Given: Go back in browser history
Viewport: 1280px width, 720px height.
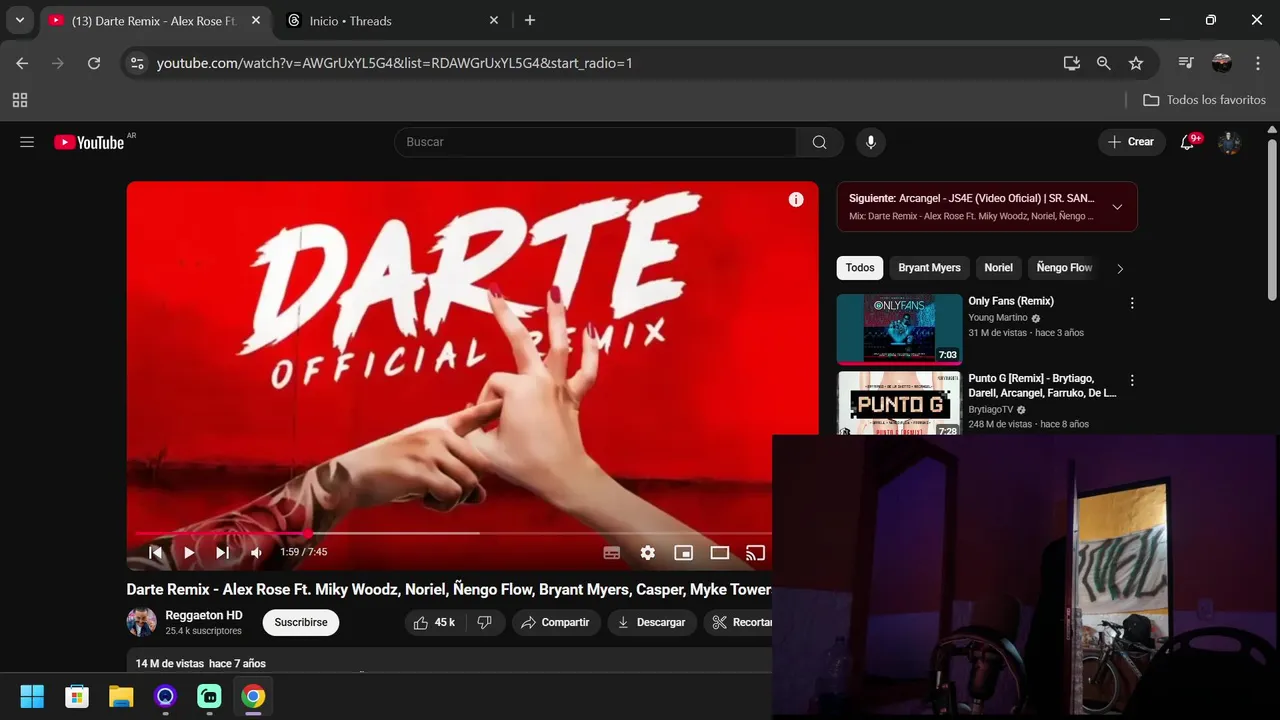Looking at the screenshot, I should (22, 63).
